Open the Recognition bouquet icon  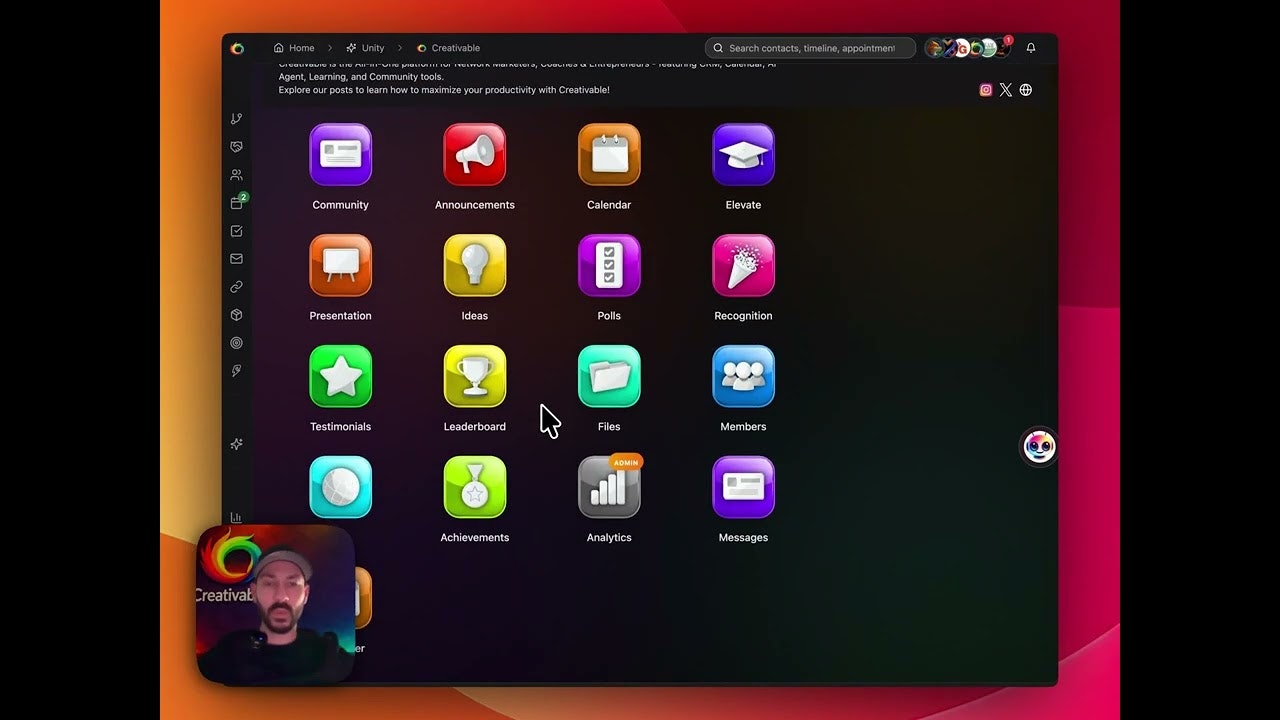743,265
